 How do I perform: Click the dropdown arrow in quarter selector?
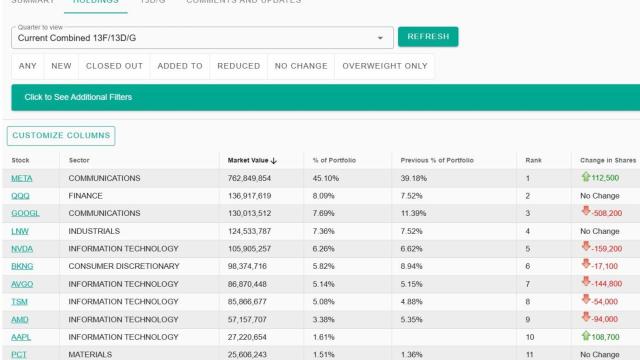(x=380, y=38)
